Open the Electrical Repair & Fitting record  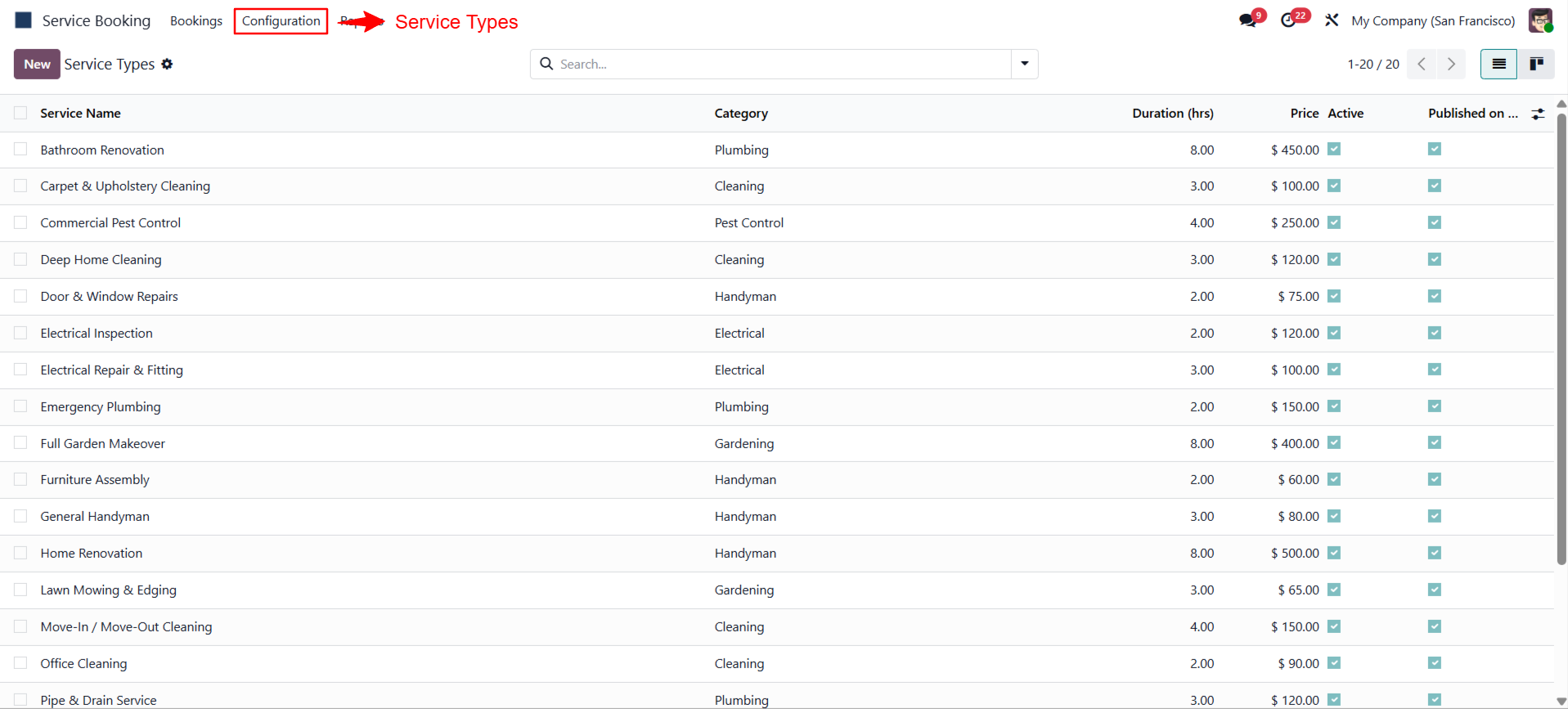(112, 370)
